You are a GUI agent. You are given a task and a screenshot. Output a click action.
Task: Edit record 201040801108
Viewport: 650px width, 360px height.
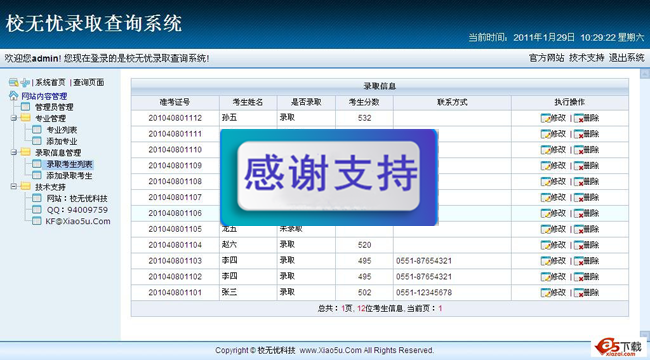[553, 181]
